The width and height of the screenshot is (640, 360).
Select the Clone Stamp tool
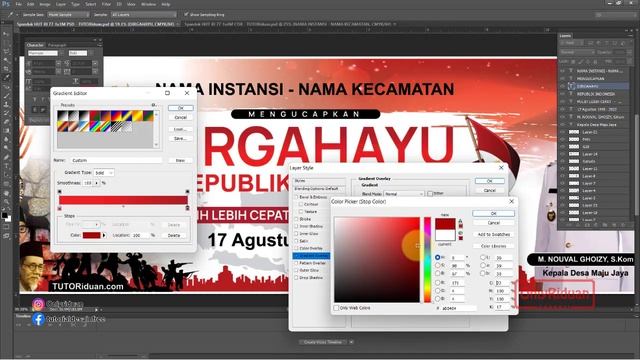point(6,104)
